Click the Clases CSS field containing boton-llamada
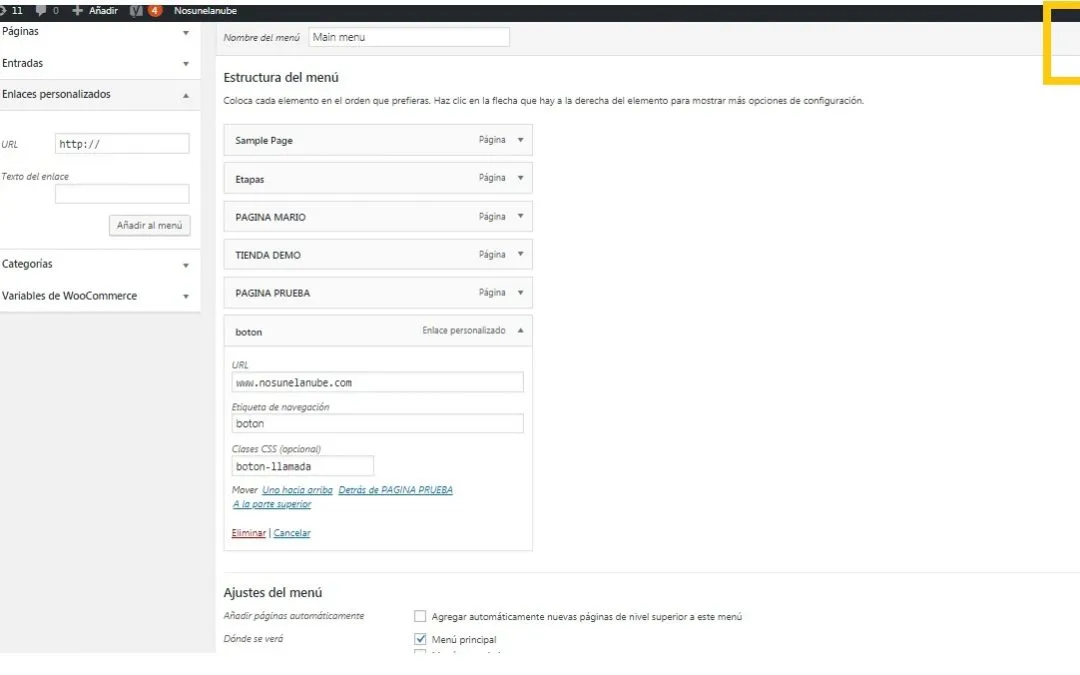The image size is (1080, 675). (302, 466)
